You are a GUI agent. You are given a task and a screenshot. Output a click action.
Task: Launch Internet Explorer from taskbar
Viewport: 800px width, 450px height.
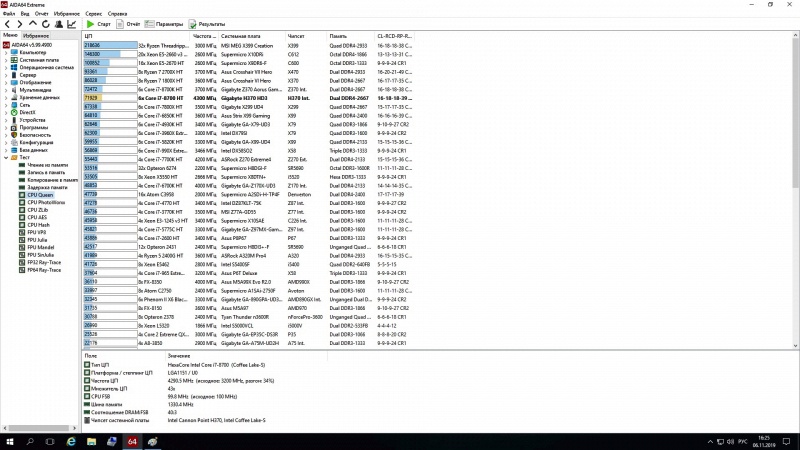click(x=71, y=442)
